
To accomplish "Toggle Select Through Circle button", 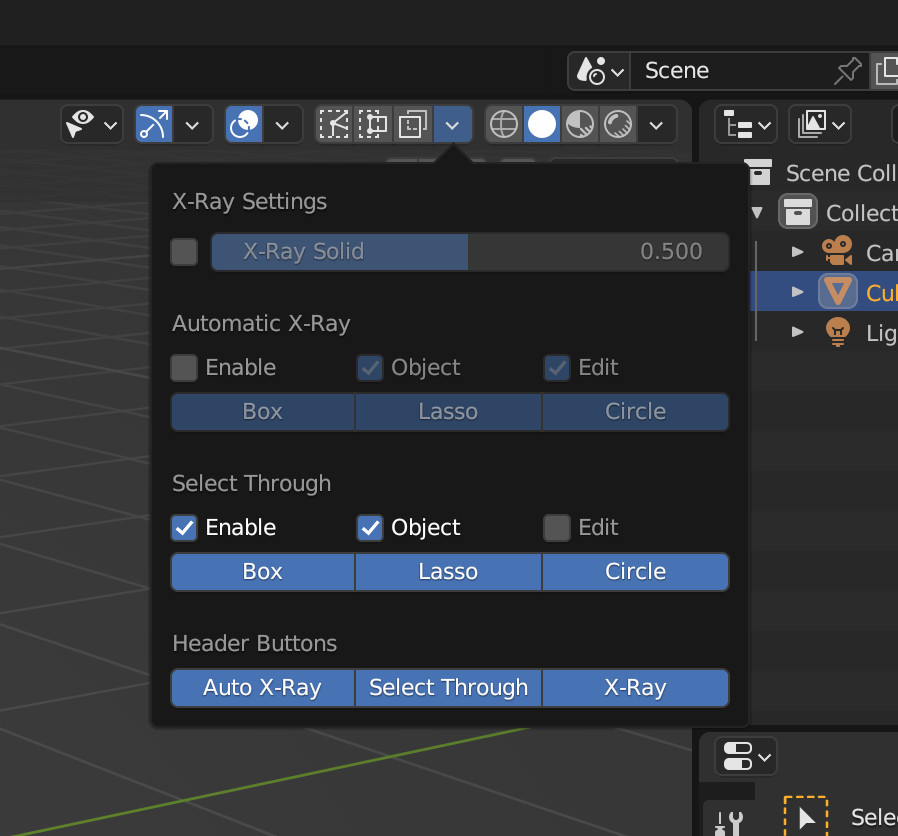I will point(636,572).
